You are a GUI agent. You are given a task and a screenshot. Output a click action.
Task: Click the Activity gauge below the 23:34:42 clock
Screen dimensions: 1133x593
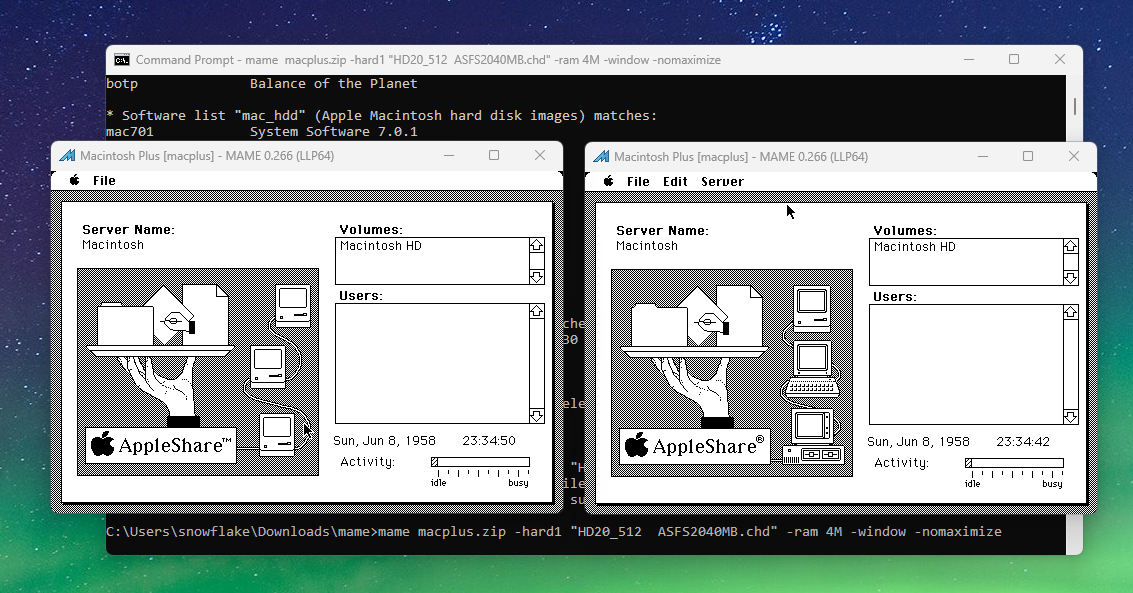click(x=1014, y=463)
